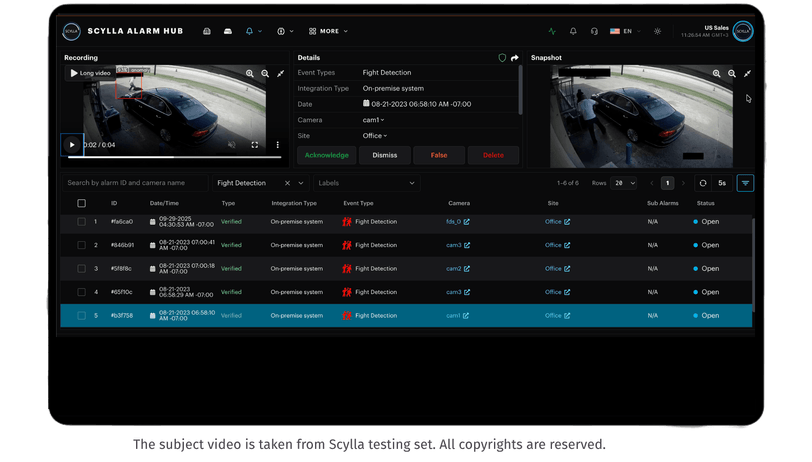Click the Status column header

click(x=705, y=204)
